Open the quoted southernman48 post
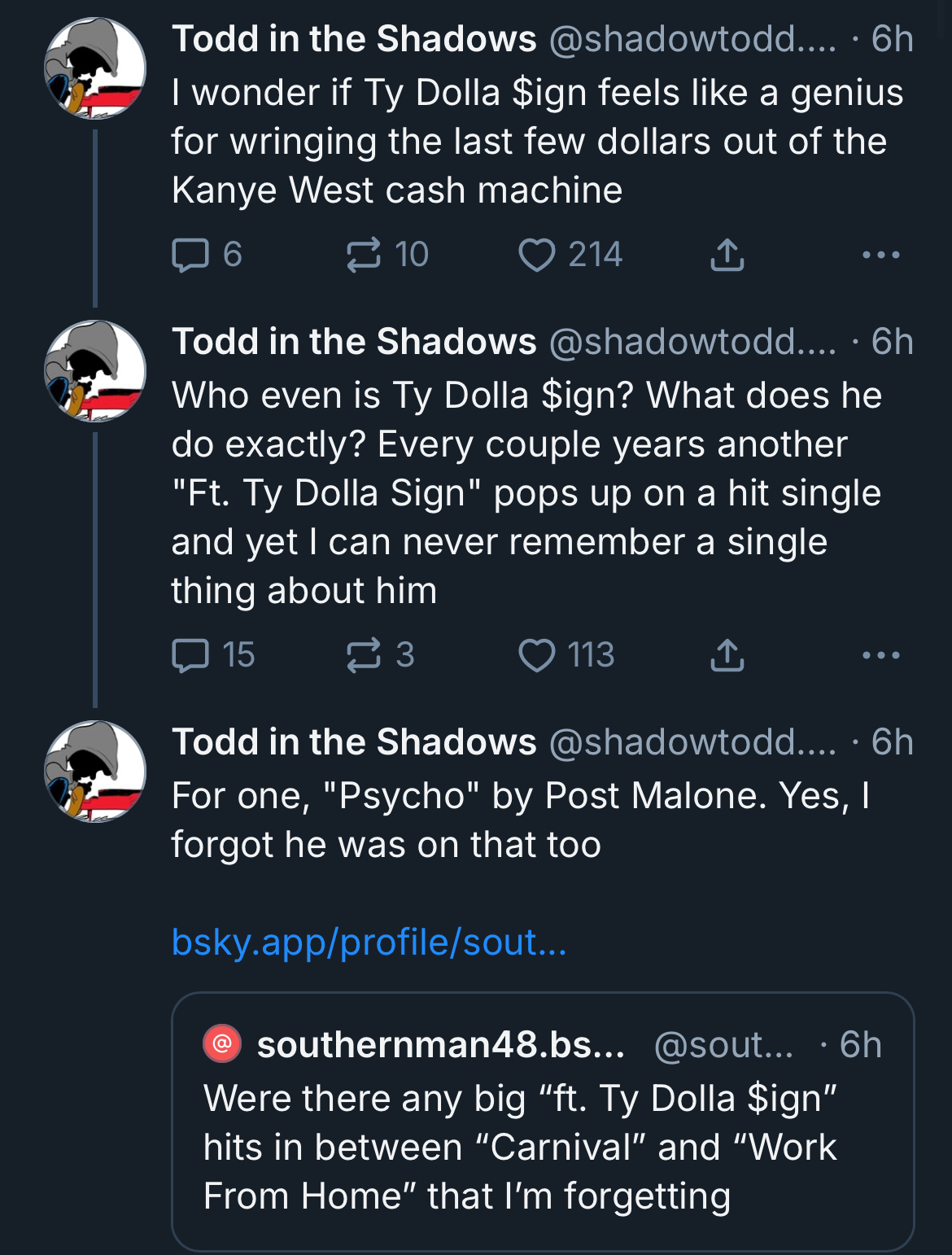 click(x=543, y=1122)
